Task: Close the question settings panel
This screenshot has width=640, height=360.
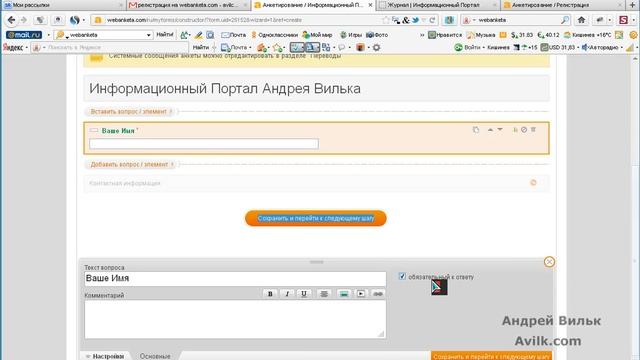Action: point(549,262)
